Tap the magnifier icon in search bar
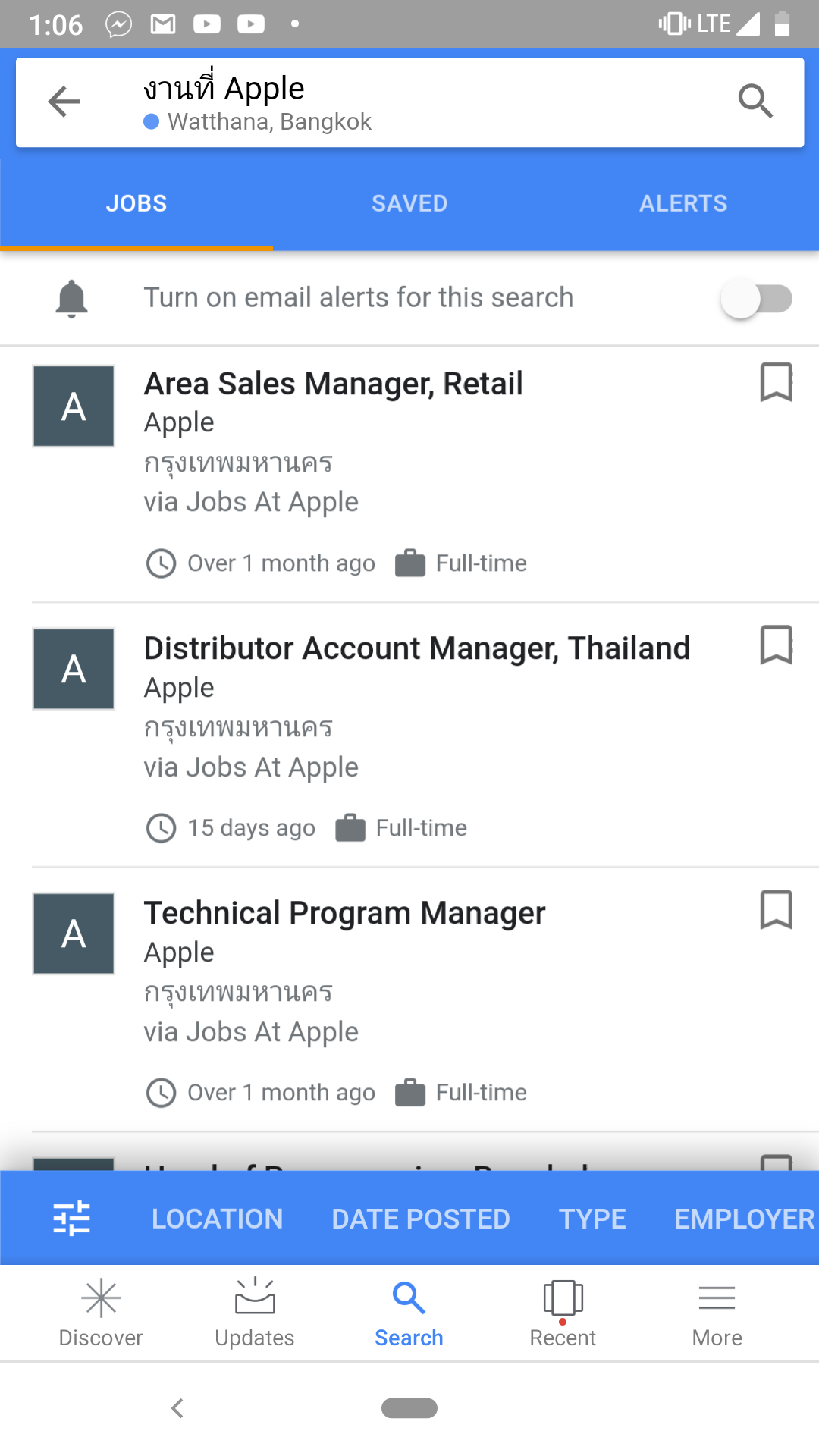Image resolution: width=819 pixels, height=1456 pixels. (755, 102)
